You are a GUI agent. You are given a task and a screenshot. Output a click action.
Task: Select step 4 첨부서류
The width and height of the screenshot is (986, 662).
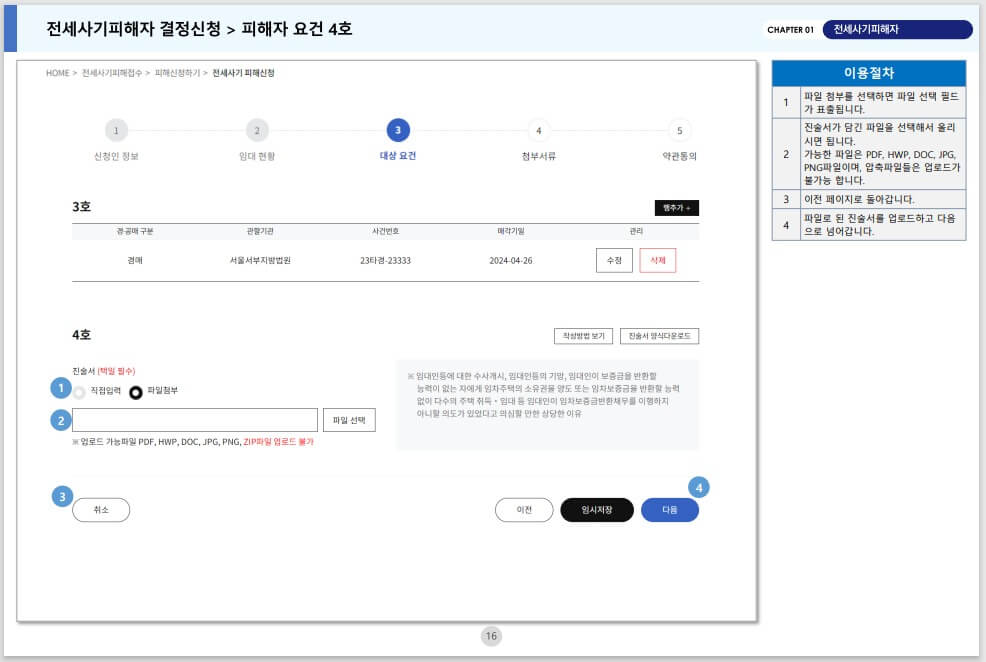coord(539,131)
